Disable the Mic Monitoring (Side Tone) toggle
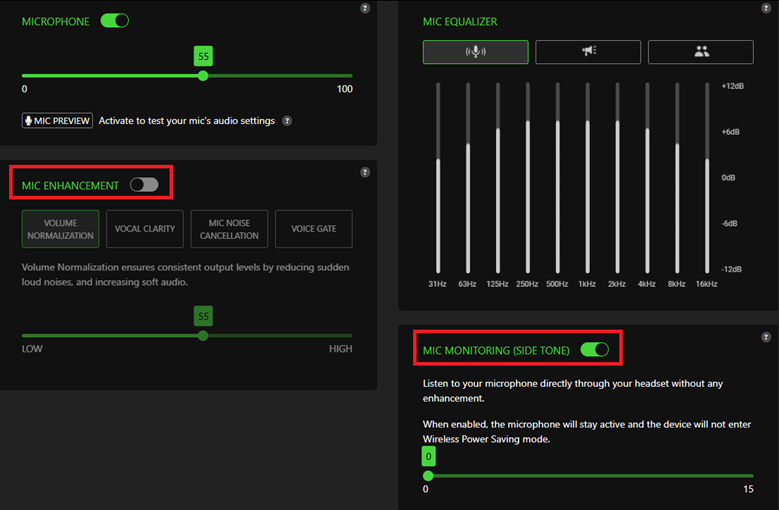The height and width of the screenshot is (510, 779). click(594, 350)
